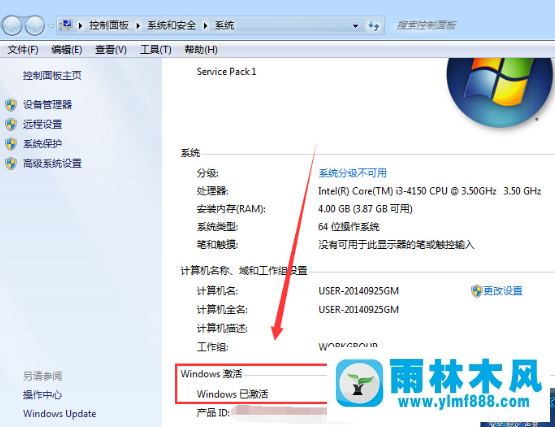555x427 pixels.
Task: Click the 没有可用于此显示器的笔或触控输入 text
Action: [396, 245]
